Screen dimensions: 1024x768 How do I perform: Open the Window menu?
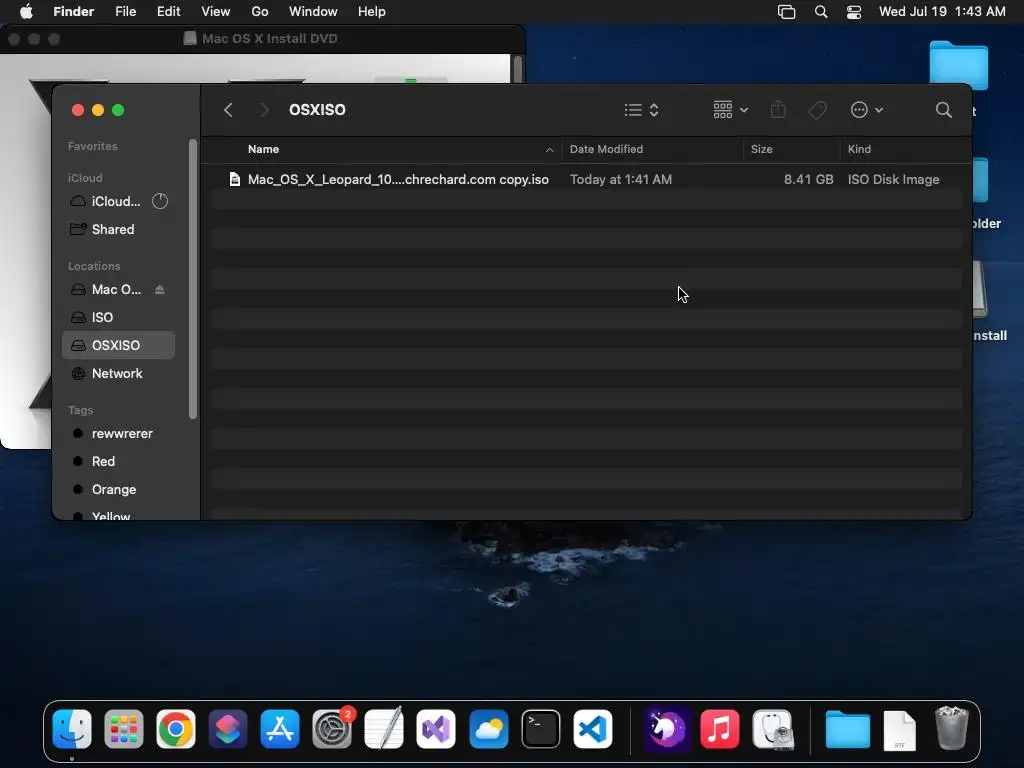pos(313,11)
